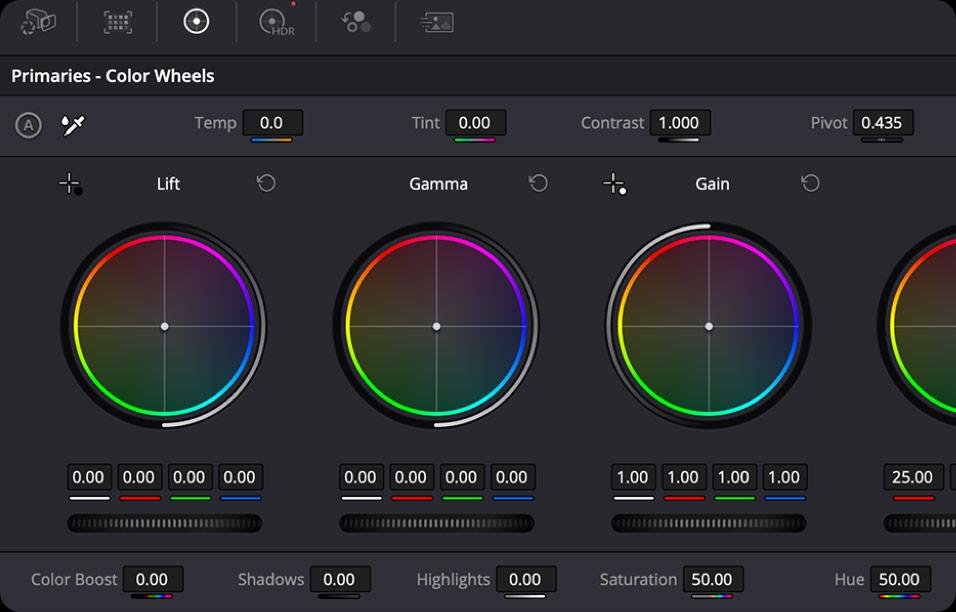Pick black point with Lift crosshair
Screen dimensions: 956x612
tap(70, 183)
